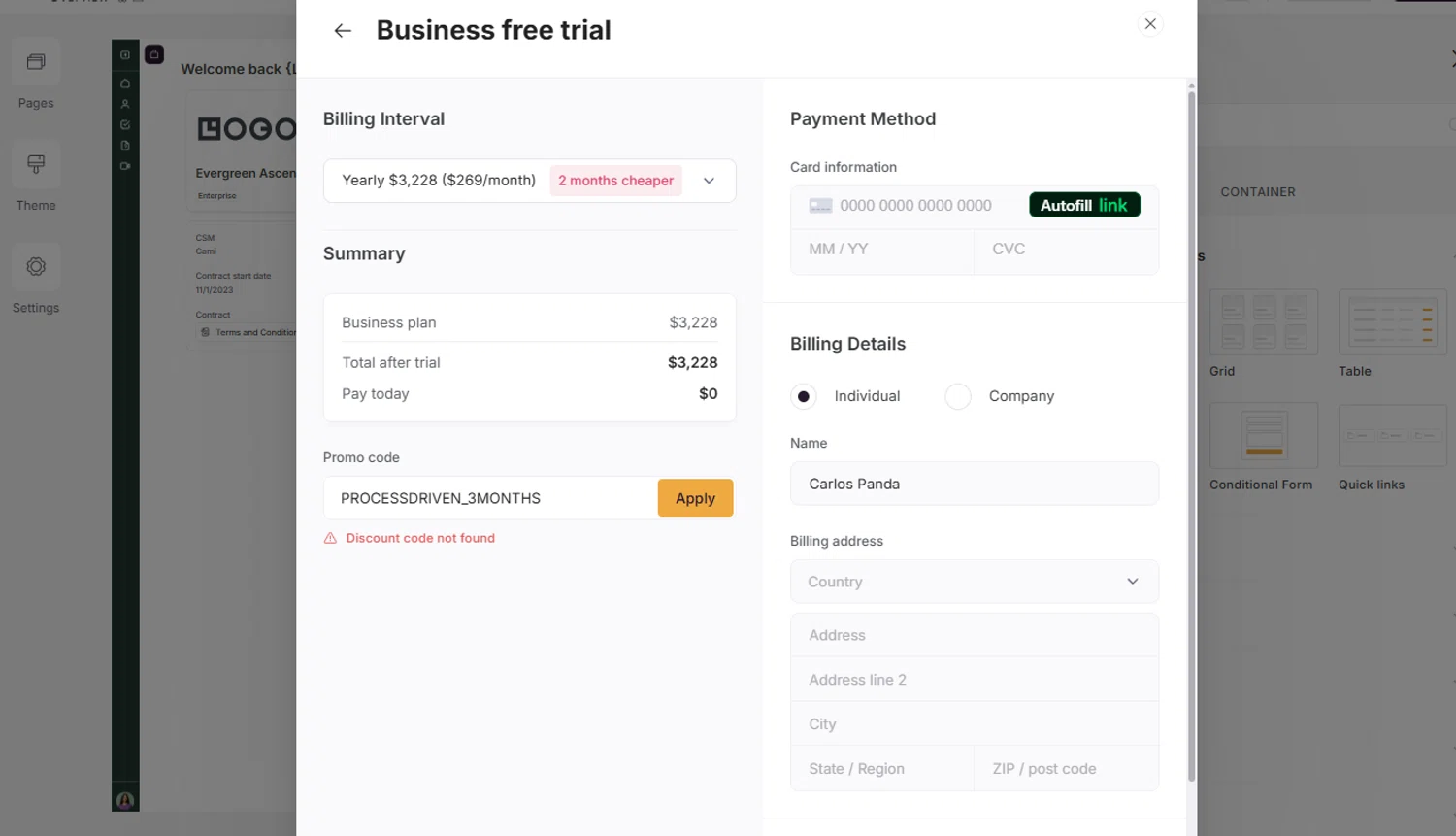Click the CONTAINER tab in the background panel
1456x836 pixels.
[x=1258, y=192]
